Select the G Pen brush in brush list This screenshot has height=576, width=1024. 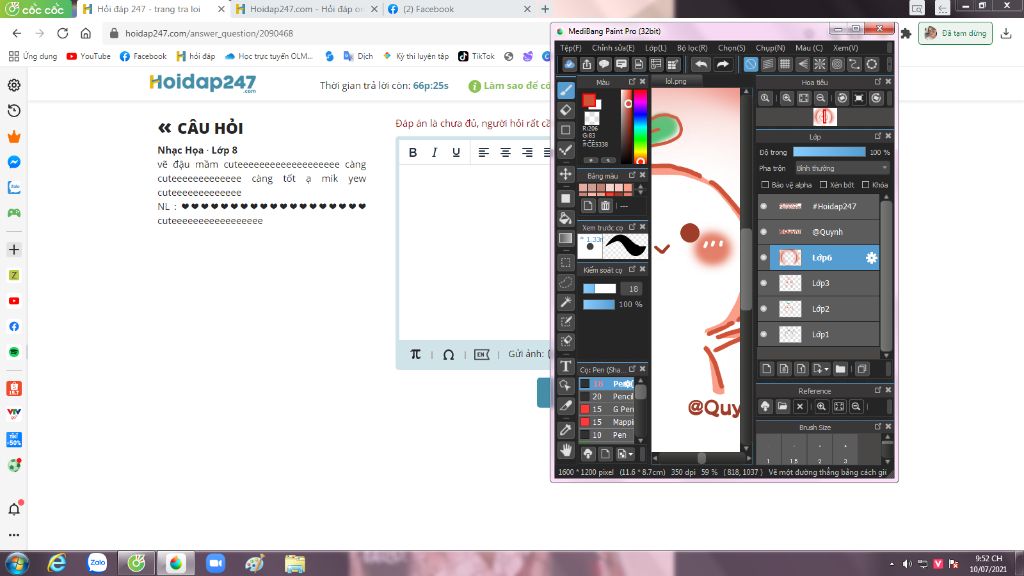(607, 409)
